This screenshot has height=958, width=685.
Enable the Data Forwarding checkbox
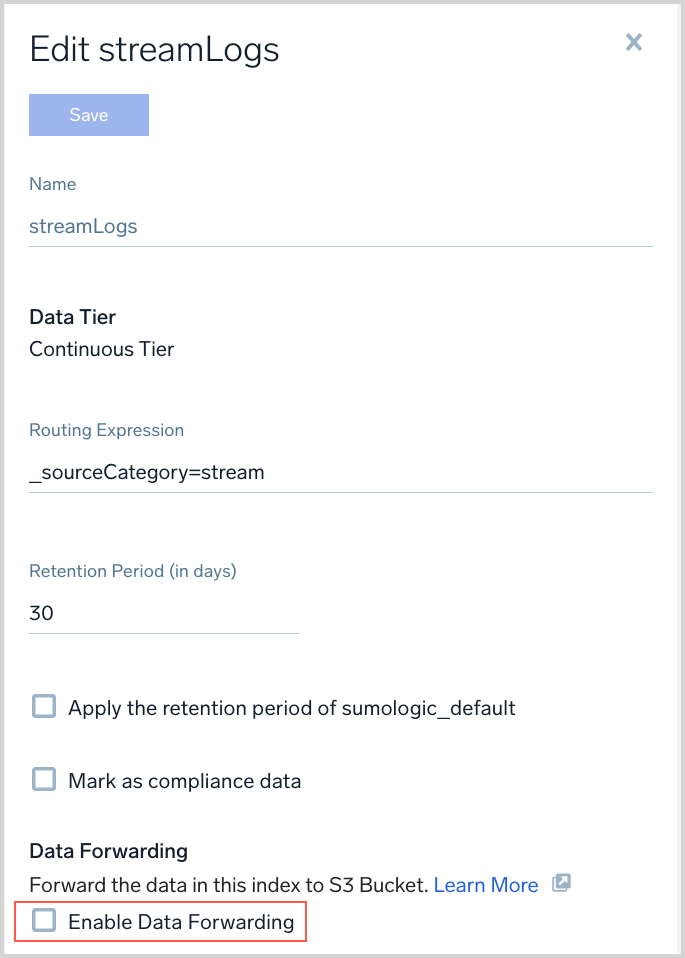44,921
